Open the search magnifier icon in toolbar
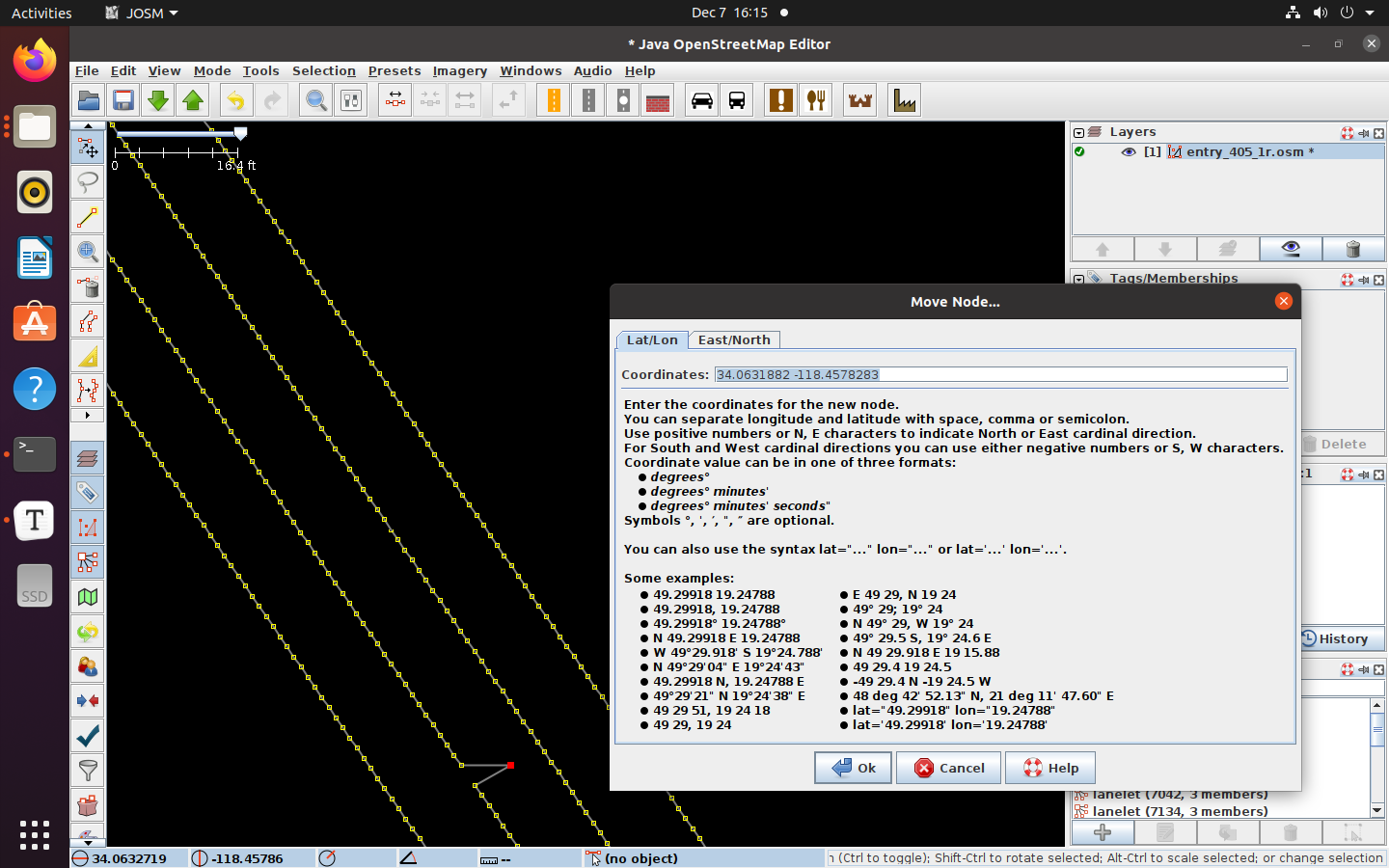Image resolution: width=1389 pixels, height=868 pixels. [316, 100]
